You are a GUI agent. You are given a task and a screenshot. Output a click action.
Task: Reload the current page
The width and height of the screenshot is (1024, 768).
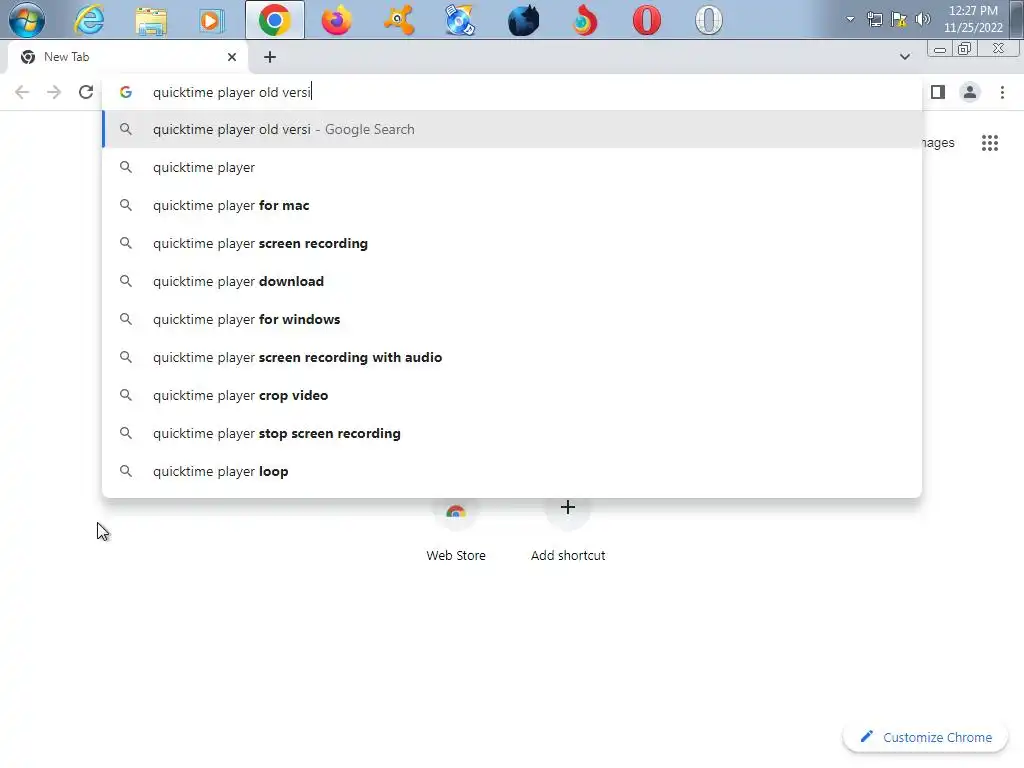(86, 92)
